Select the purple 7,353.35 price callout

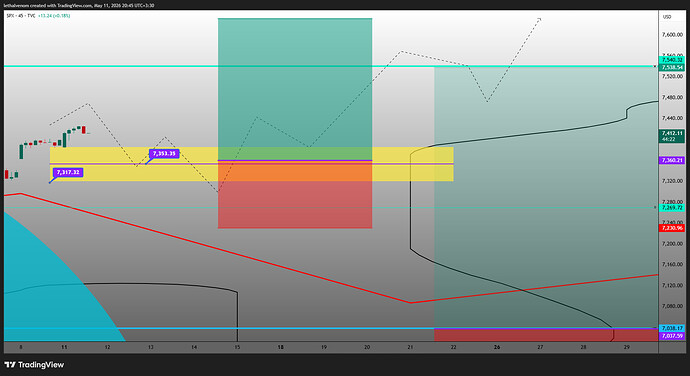(164, 154)
